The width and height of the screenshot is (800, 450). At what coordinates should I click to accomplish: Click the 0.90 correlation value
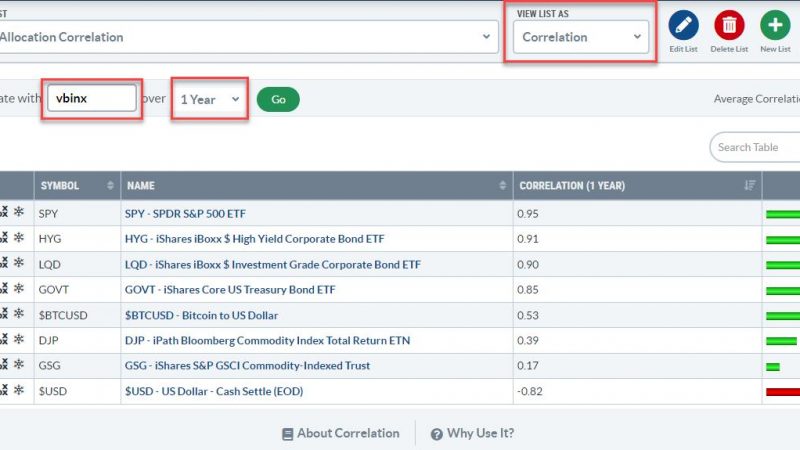click(x=528, y=264)
